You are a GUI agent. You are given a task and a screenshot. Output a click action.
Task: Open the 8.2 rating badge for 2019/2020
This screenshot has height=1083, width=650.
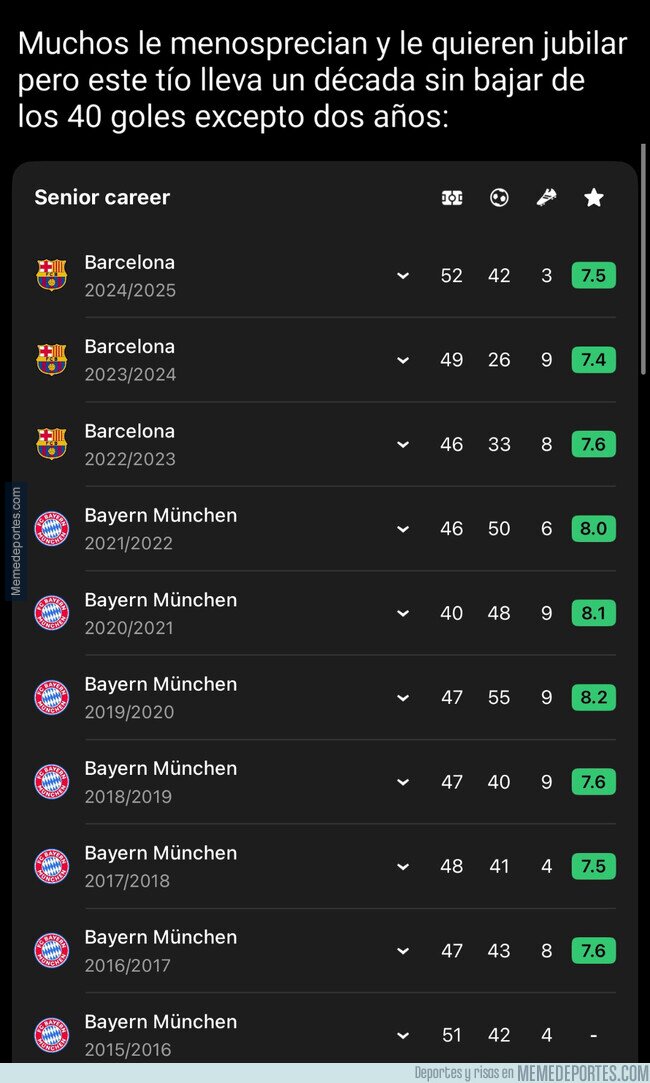click(x=594, y=697)
